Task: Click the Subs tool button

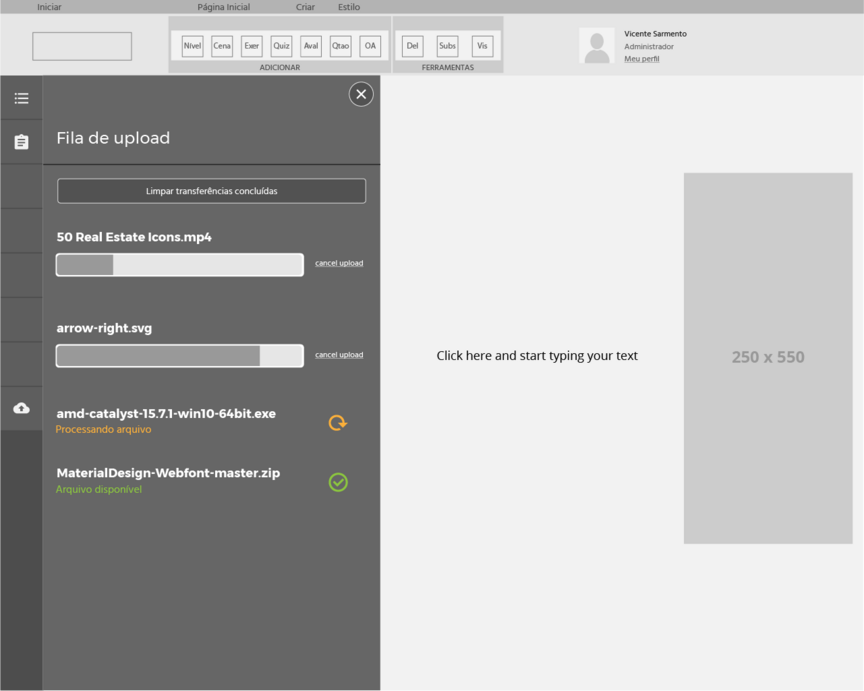Action: click(447, 46)
